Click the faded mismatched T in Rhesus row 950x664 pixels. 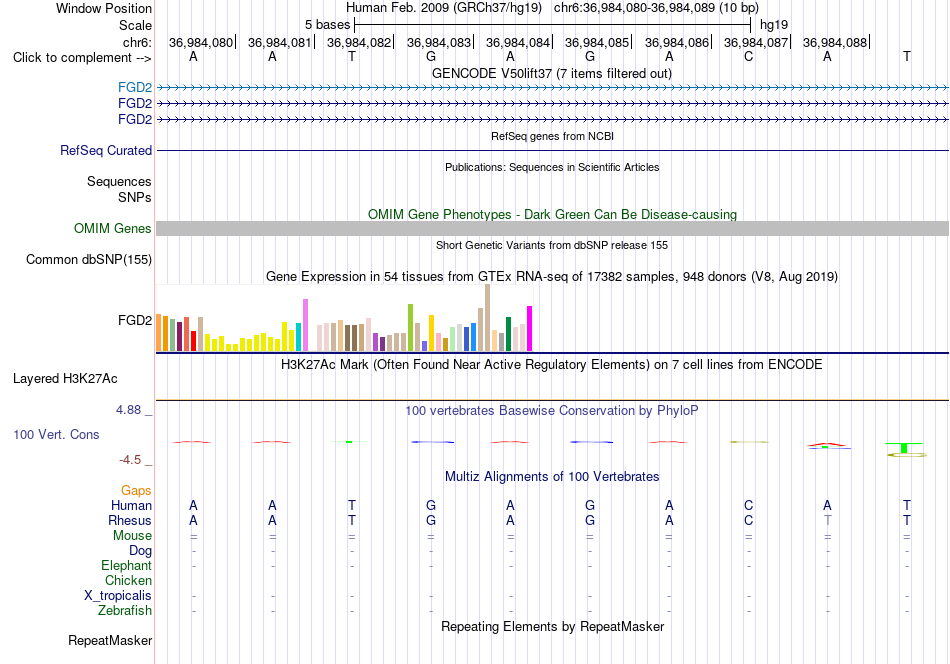827,520
